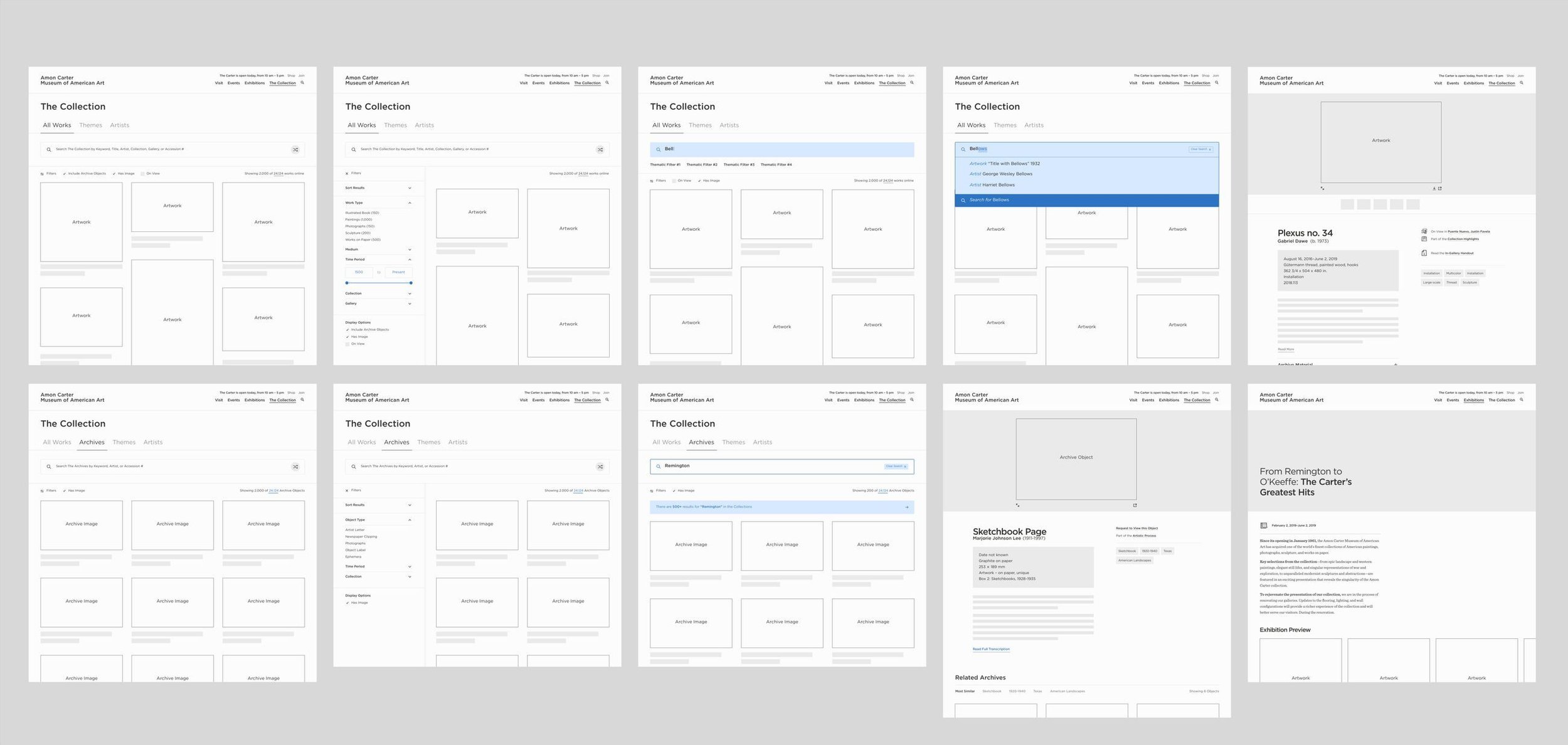The width and height of the screenshot is (1568, 745).
Task: Click the In-Gallery Handout document icon
Action: click(1424, 253)
